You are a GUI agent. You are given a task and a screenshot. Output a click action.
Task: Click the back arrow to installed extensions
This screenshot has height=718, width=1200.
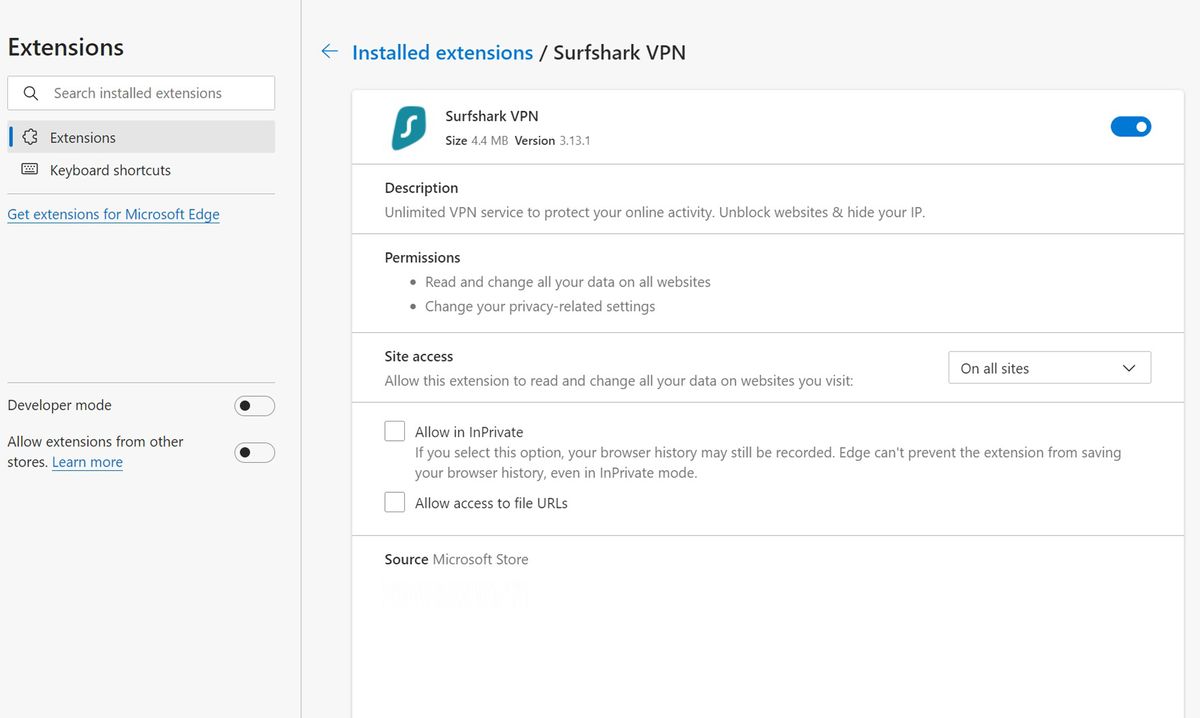[x=330, y=52]
